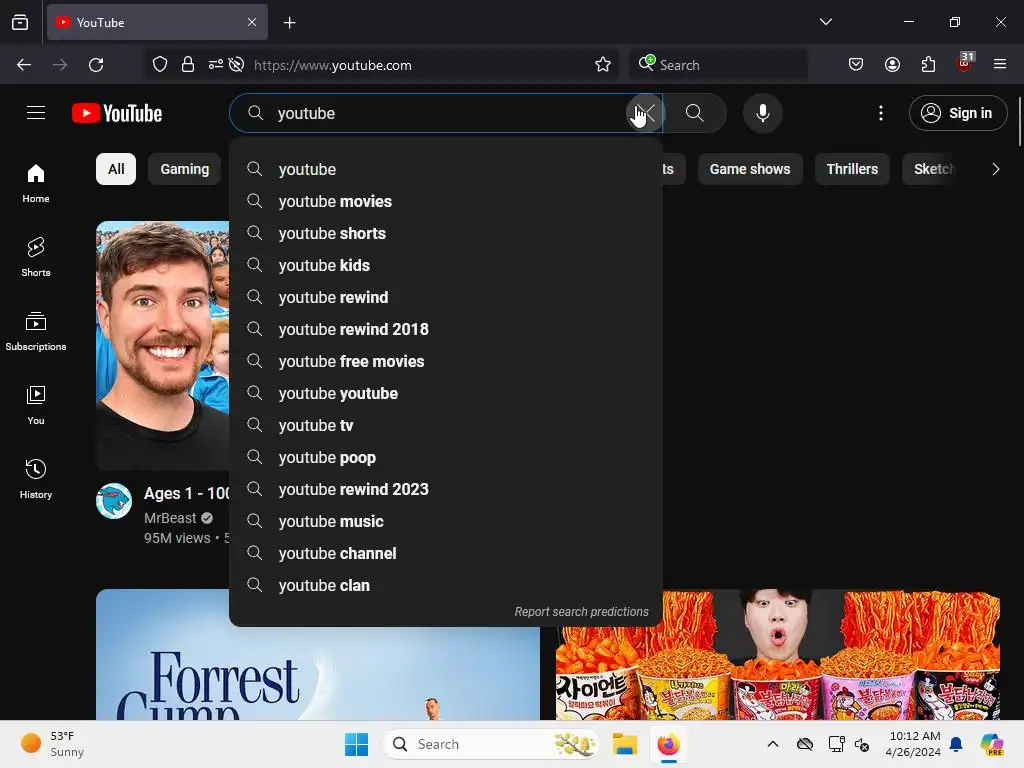Choose the 'youtube clan' suggestion

coord(445,585)
